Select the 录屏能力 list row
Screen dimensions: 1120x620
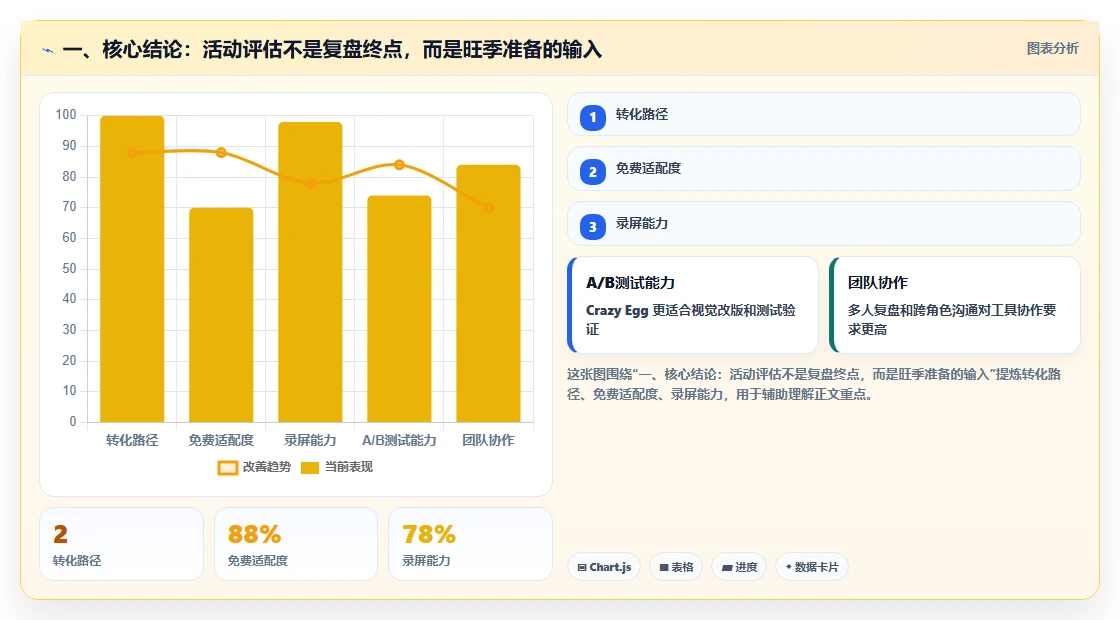(824, 224)
